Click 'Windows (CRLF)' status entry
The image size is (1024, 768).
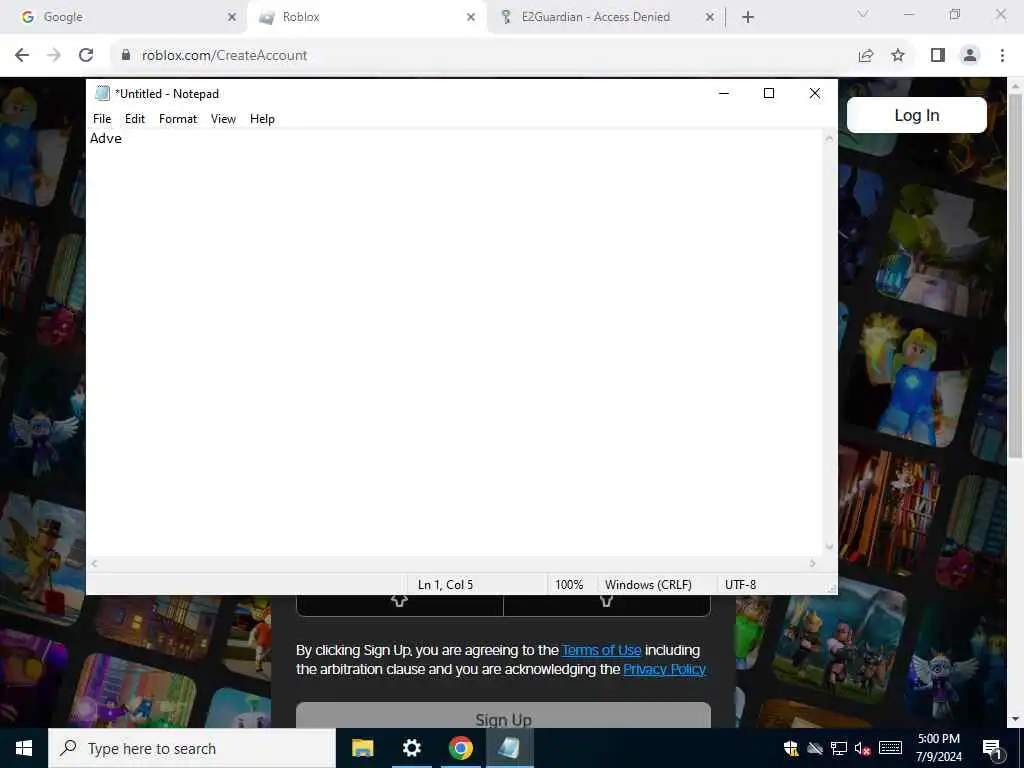pos(648,584)
